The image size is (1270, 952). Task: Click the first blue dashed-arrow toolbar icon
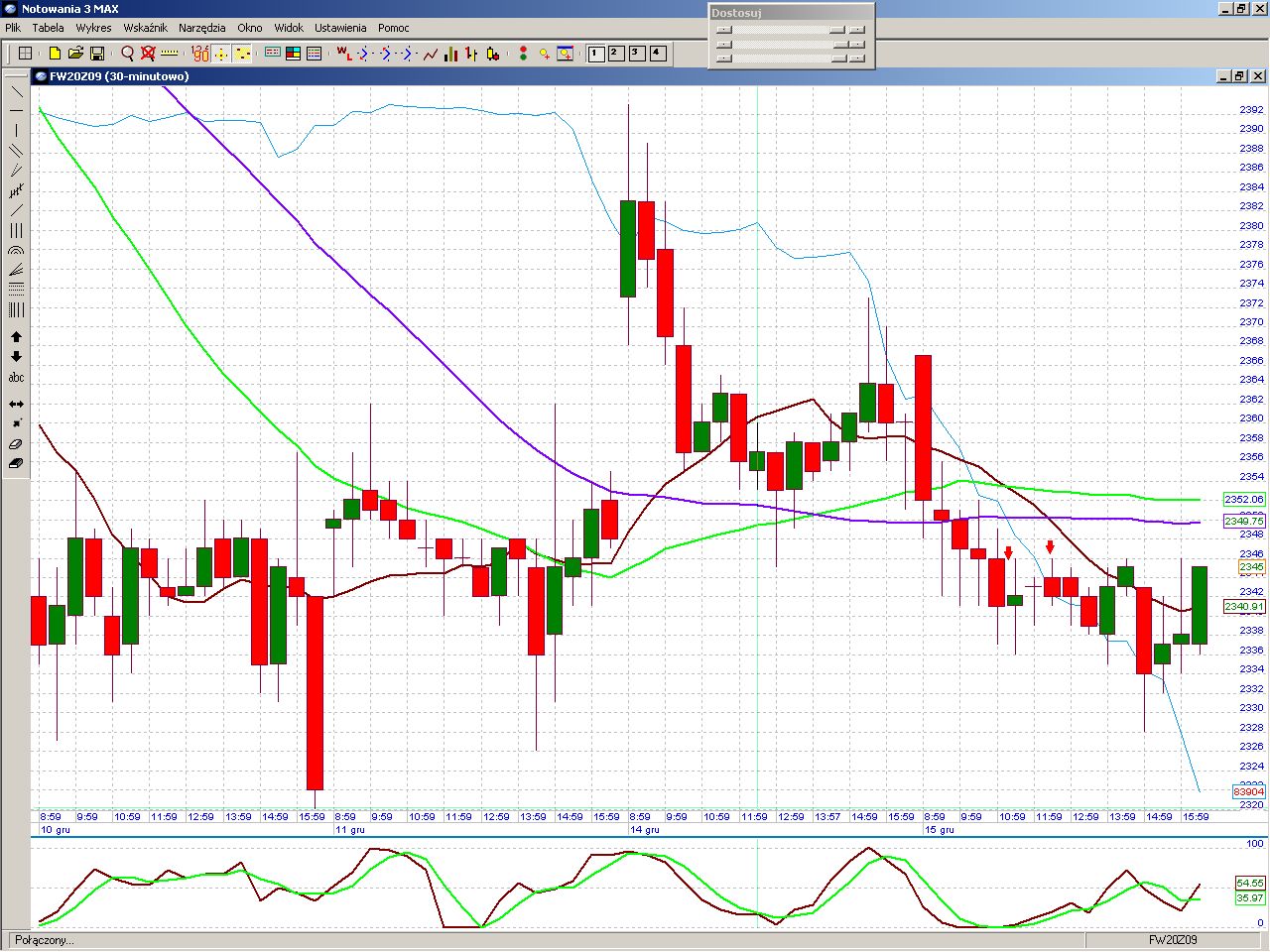(x=364, y=54)
